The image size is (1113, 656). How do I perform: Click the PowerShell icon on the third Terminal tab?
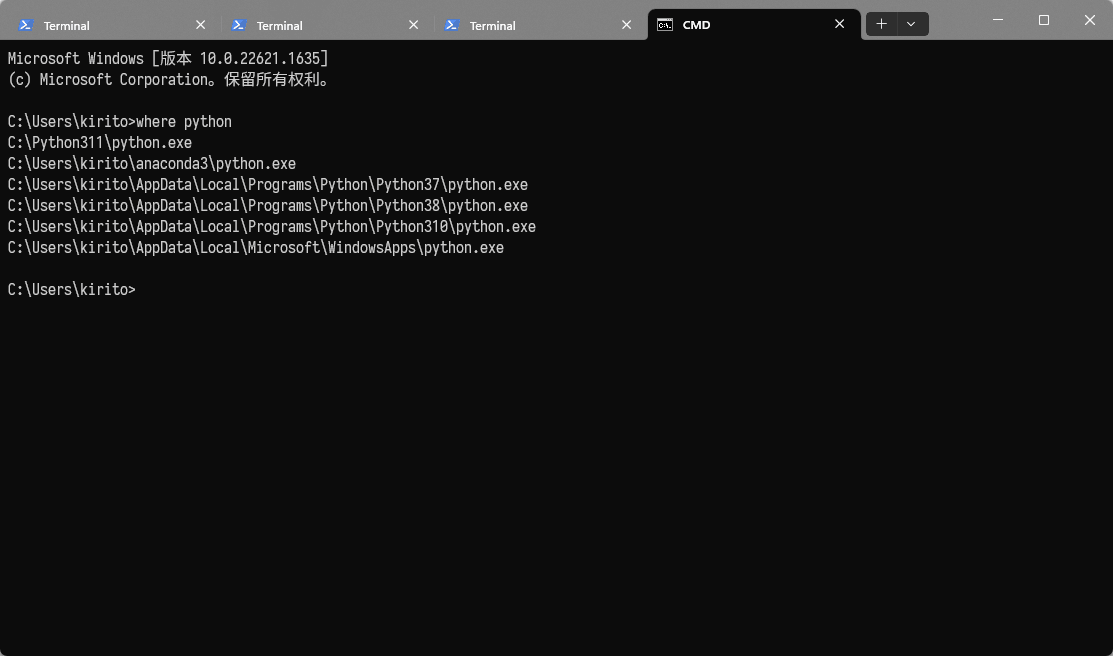click(452, 25)
